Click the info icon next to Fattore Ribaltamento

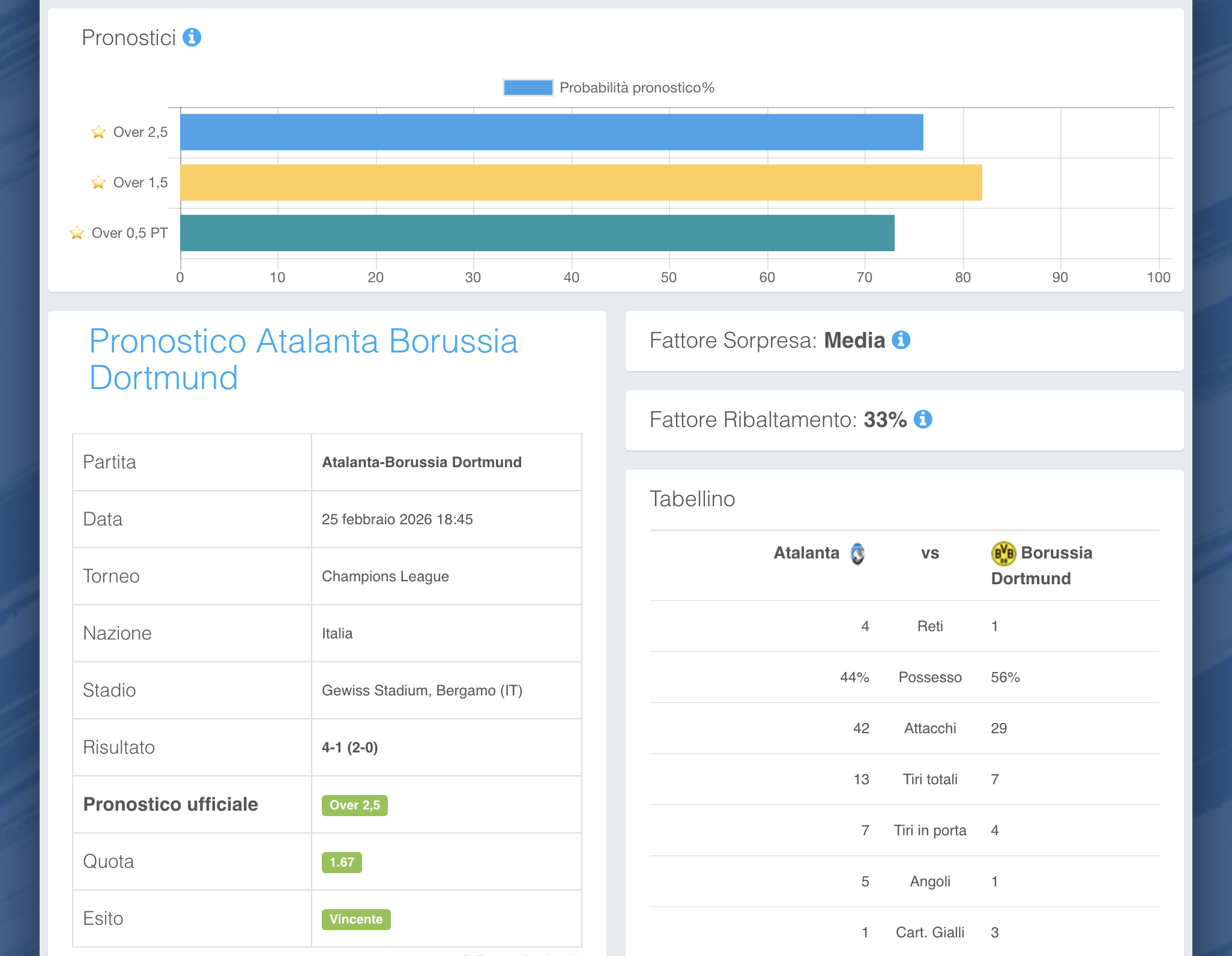point(923,419)
